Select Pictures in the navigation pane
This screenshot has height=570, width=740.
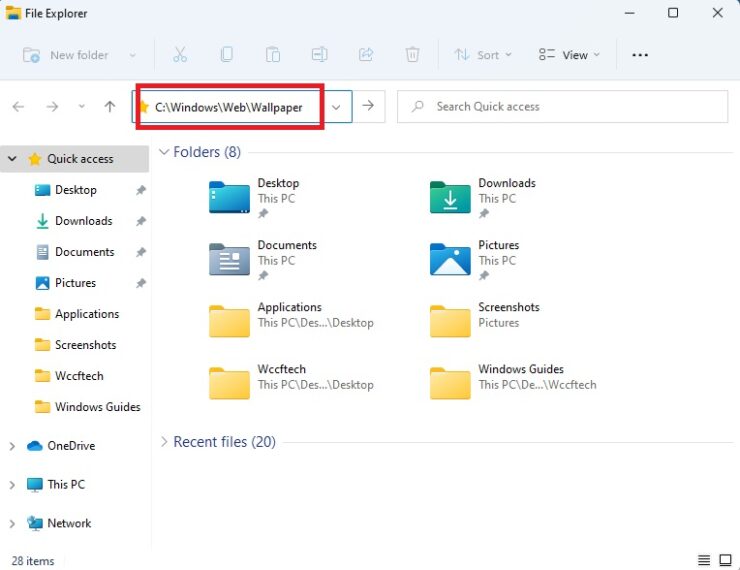click(75, 283)
